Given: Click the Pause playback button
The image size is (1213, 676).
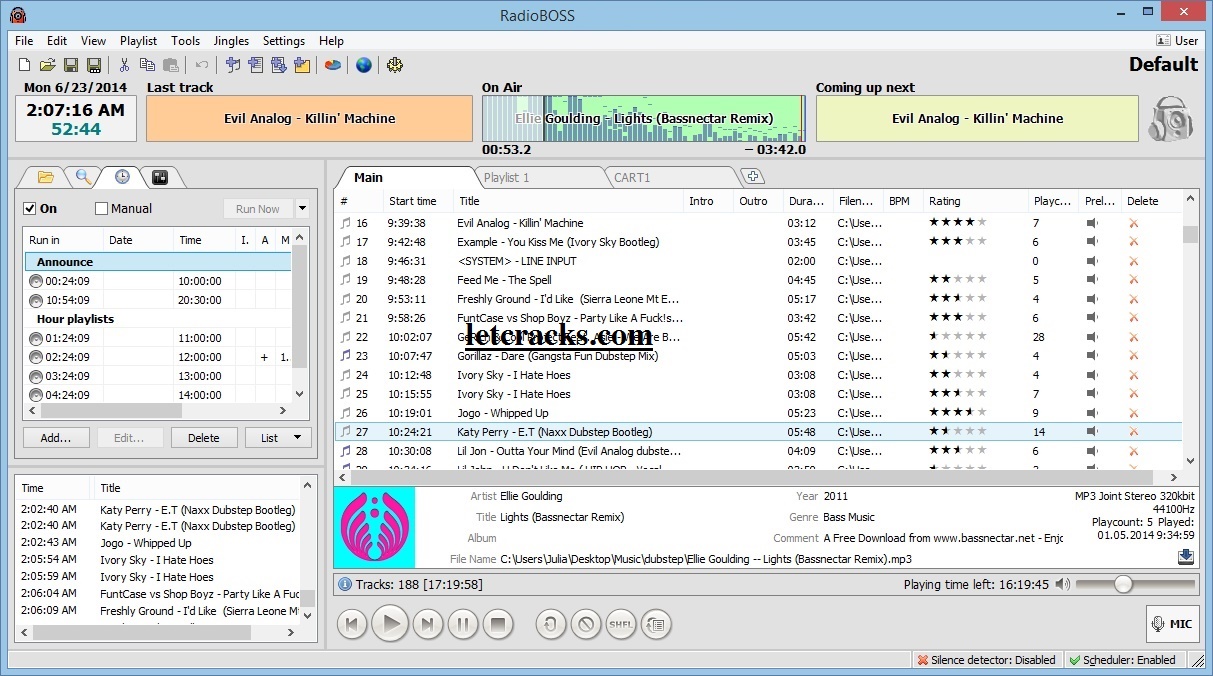Looking at the screenshot, I should point(462,625).
